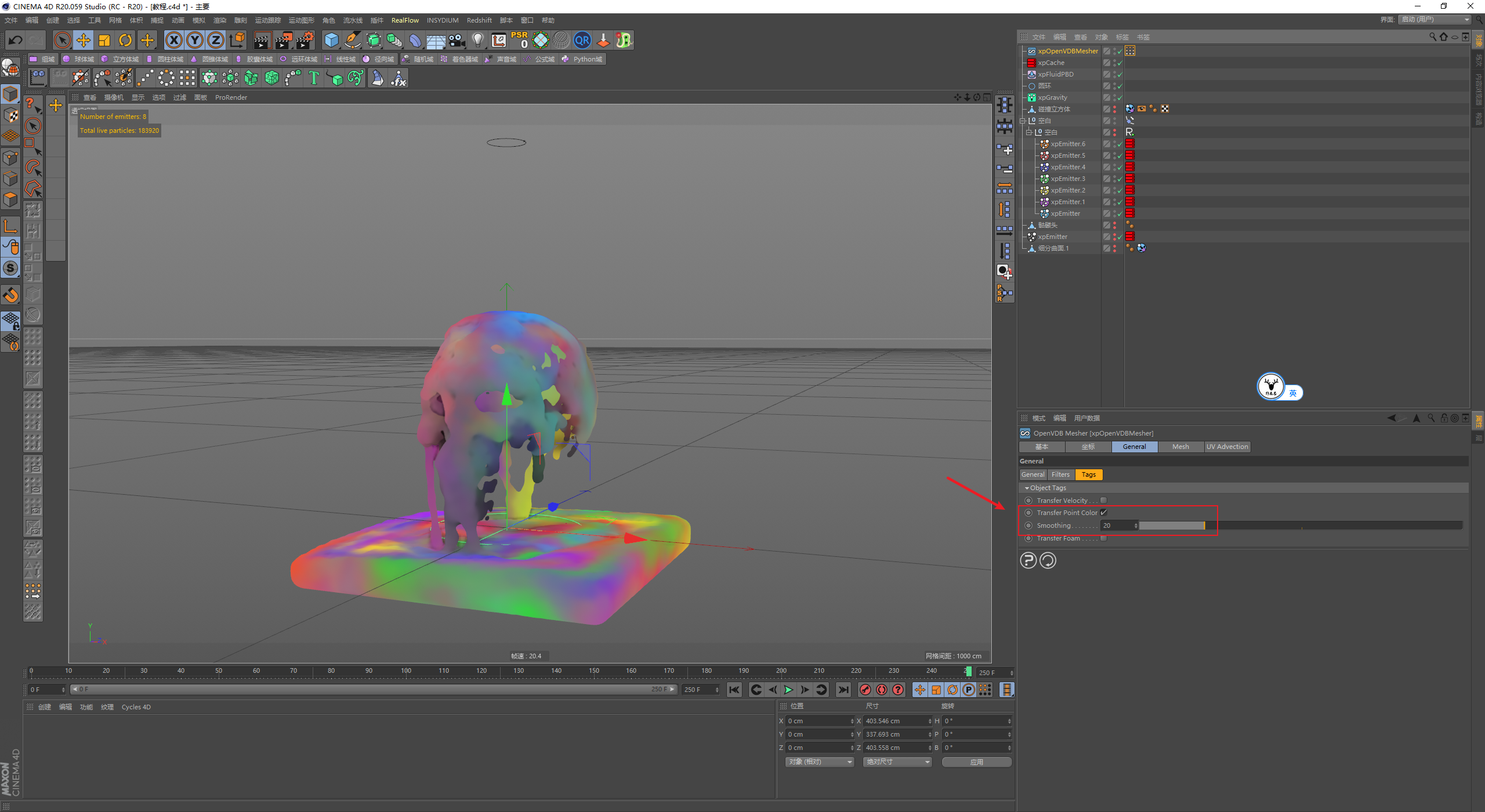The image size is (1485, 812).
Task: Select the Scale tool in top toolbar
Action: 104,40
